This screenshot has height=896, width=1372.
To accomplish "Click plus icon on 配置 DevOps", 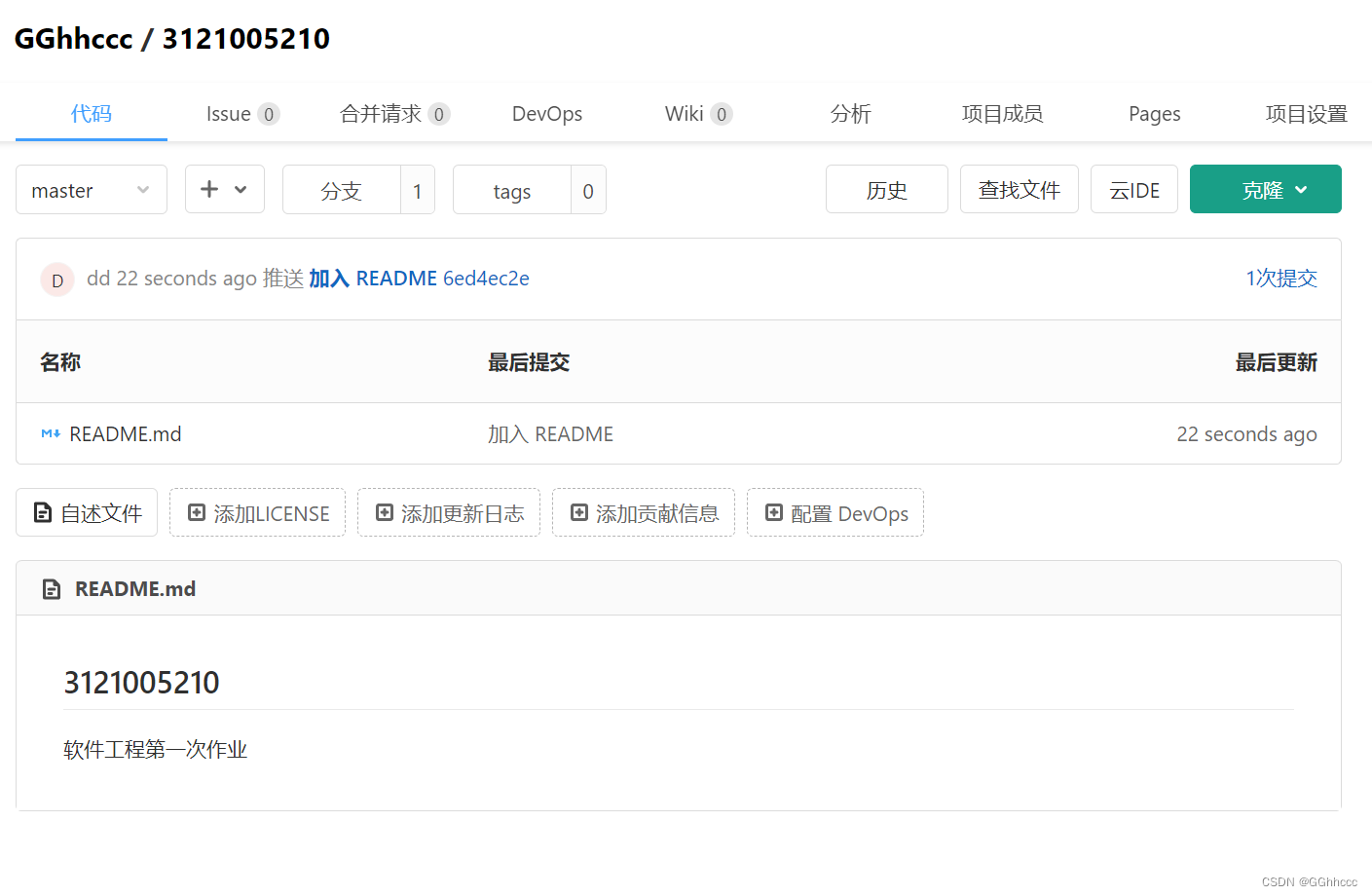I will tap(774, 512).
